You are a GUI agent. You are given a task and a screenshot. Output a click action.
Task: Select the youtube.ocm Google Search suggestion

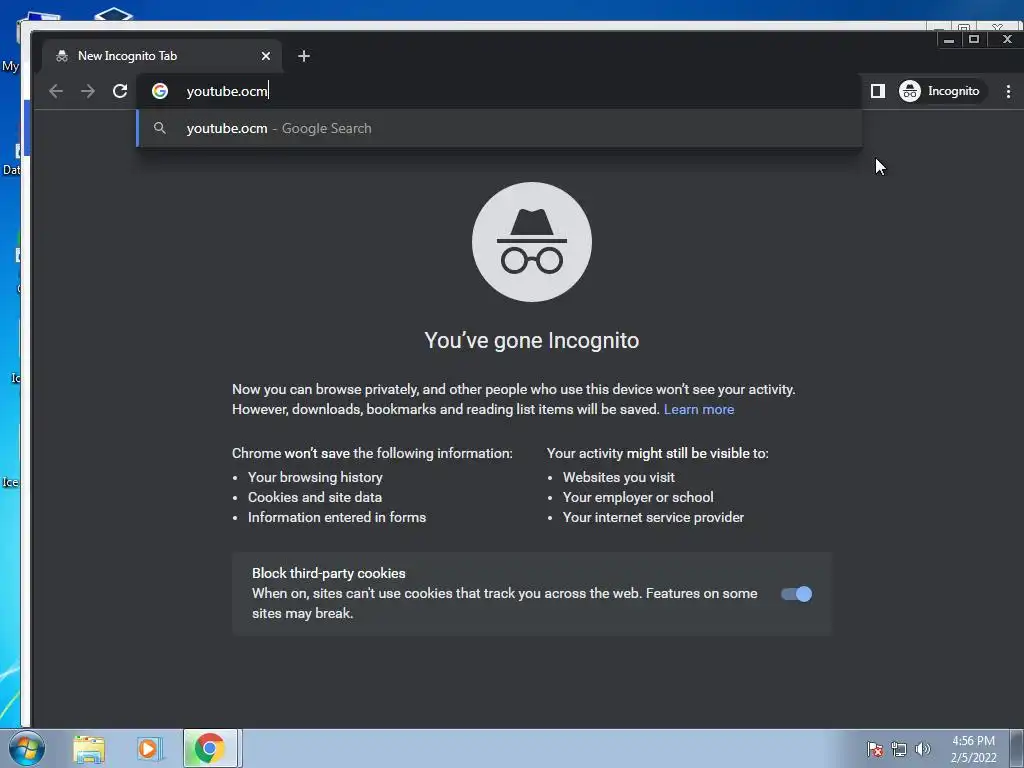499,129
